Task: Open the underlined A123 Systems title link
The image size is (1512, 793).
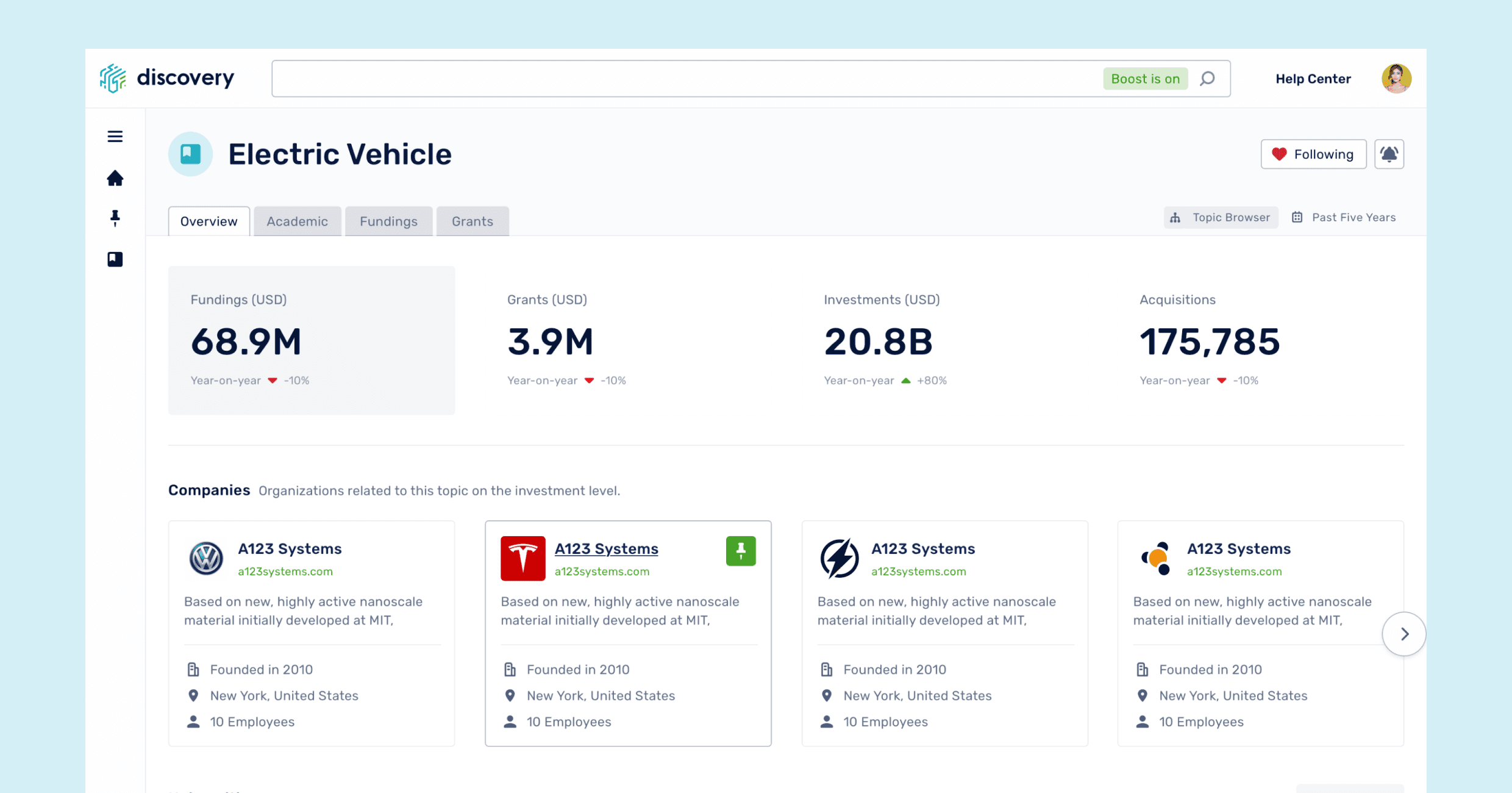Action: (x=606, y=548)
